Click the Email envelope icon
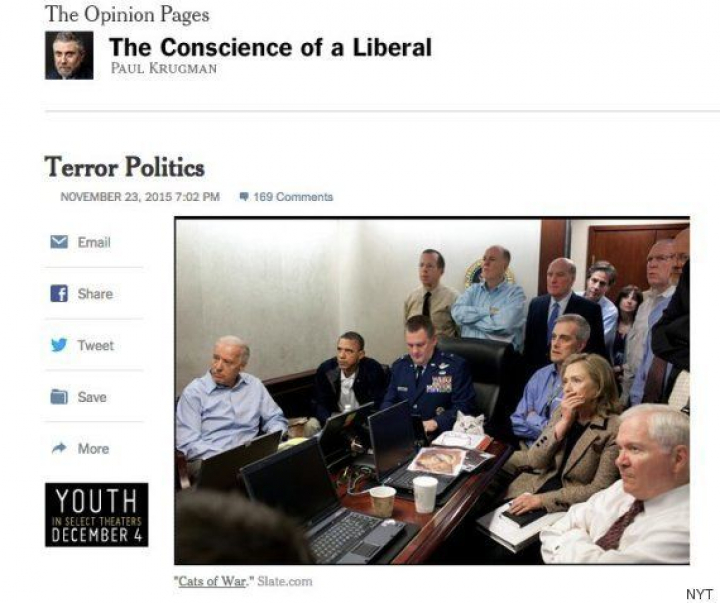The image size is (720, 603). [59, 242]
